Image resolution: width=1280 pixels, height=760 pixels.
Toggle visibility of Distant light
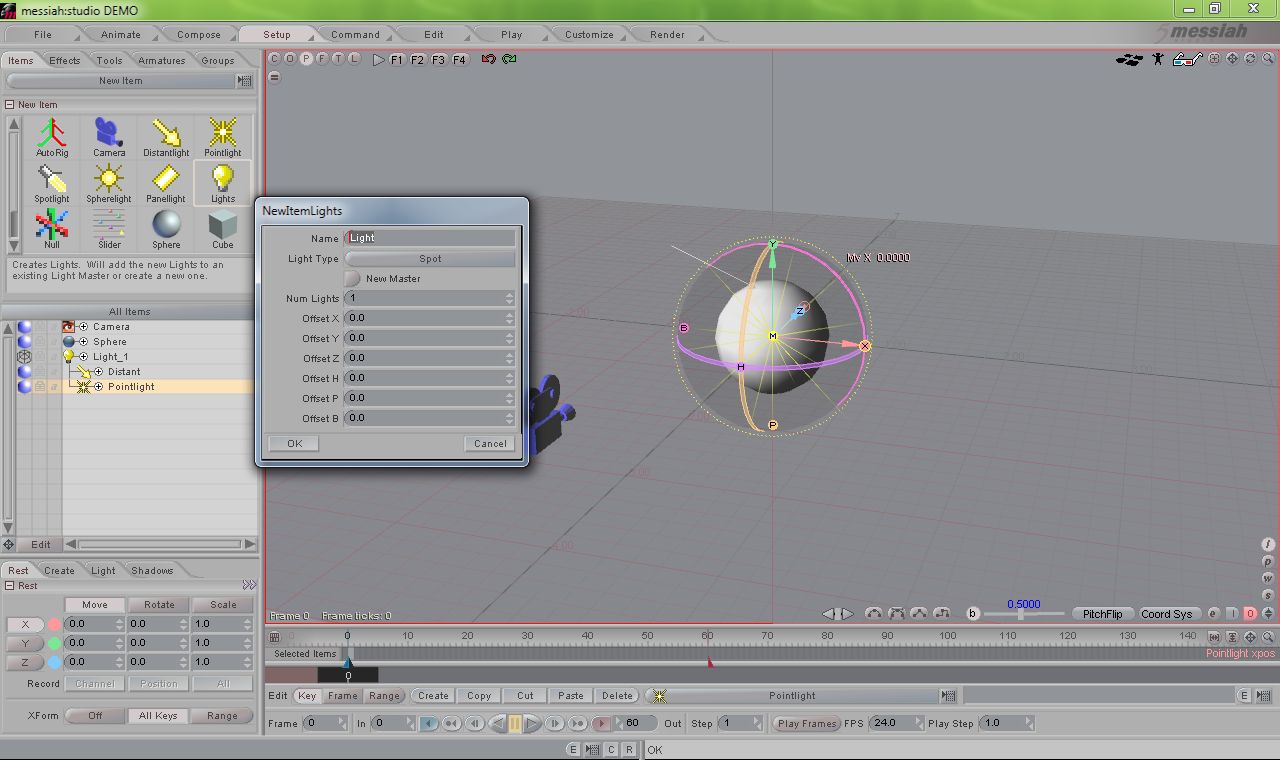24,372
